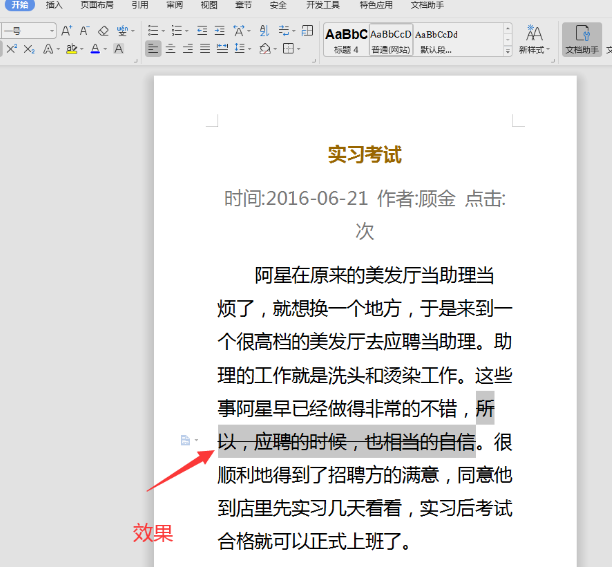Click the line spacing icon
The width and height of the screenshot is (612, 567).
239,49
